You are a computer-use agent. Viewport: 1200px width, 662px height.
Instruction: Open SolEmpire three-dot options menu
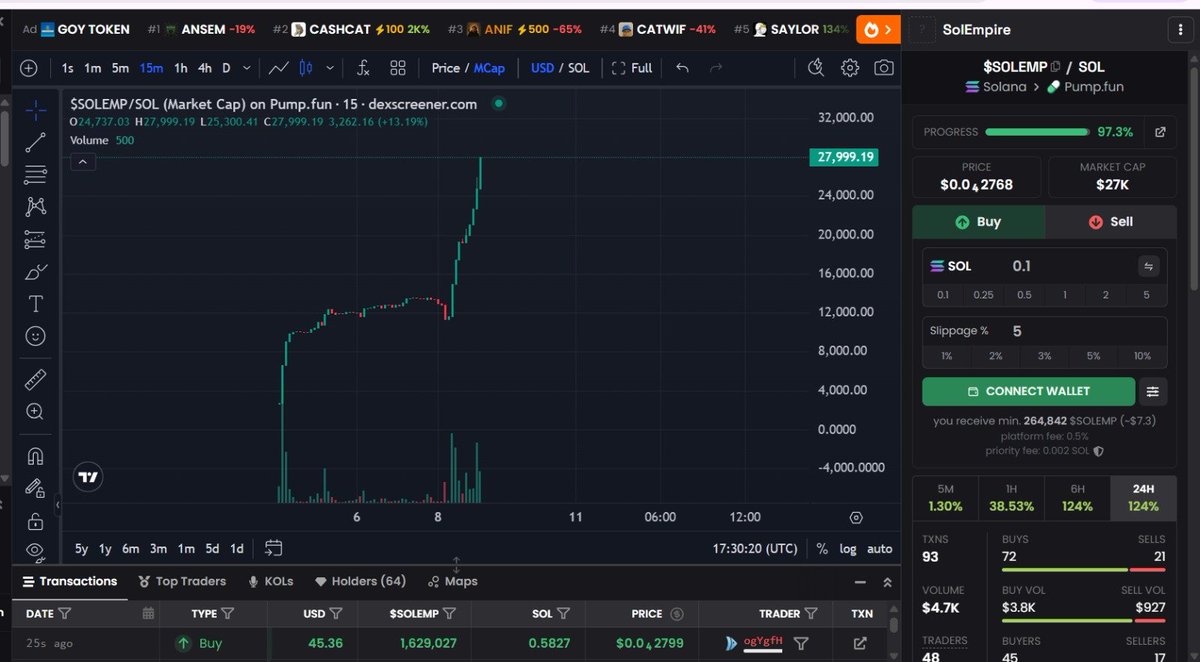pyautogui.click(x=1182, y=30)
